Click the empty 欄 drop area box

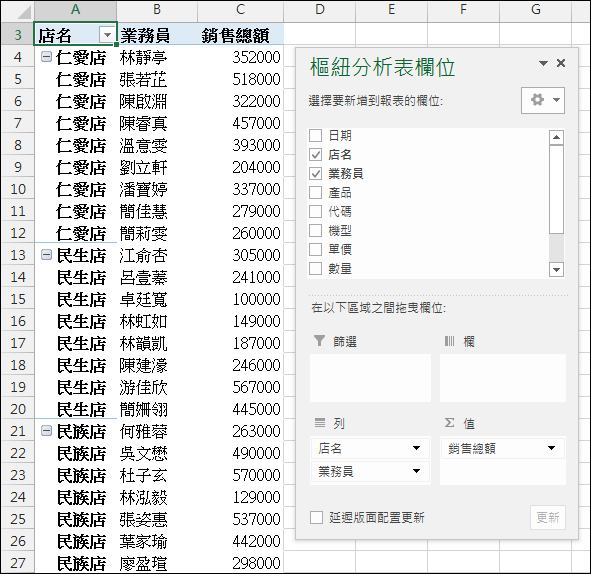(503, 378)
